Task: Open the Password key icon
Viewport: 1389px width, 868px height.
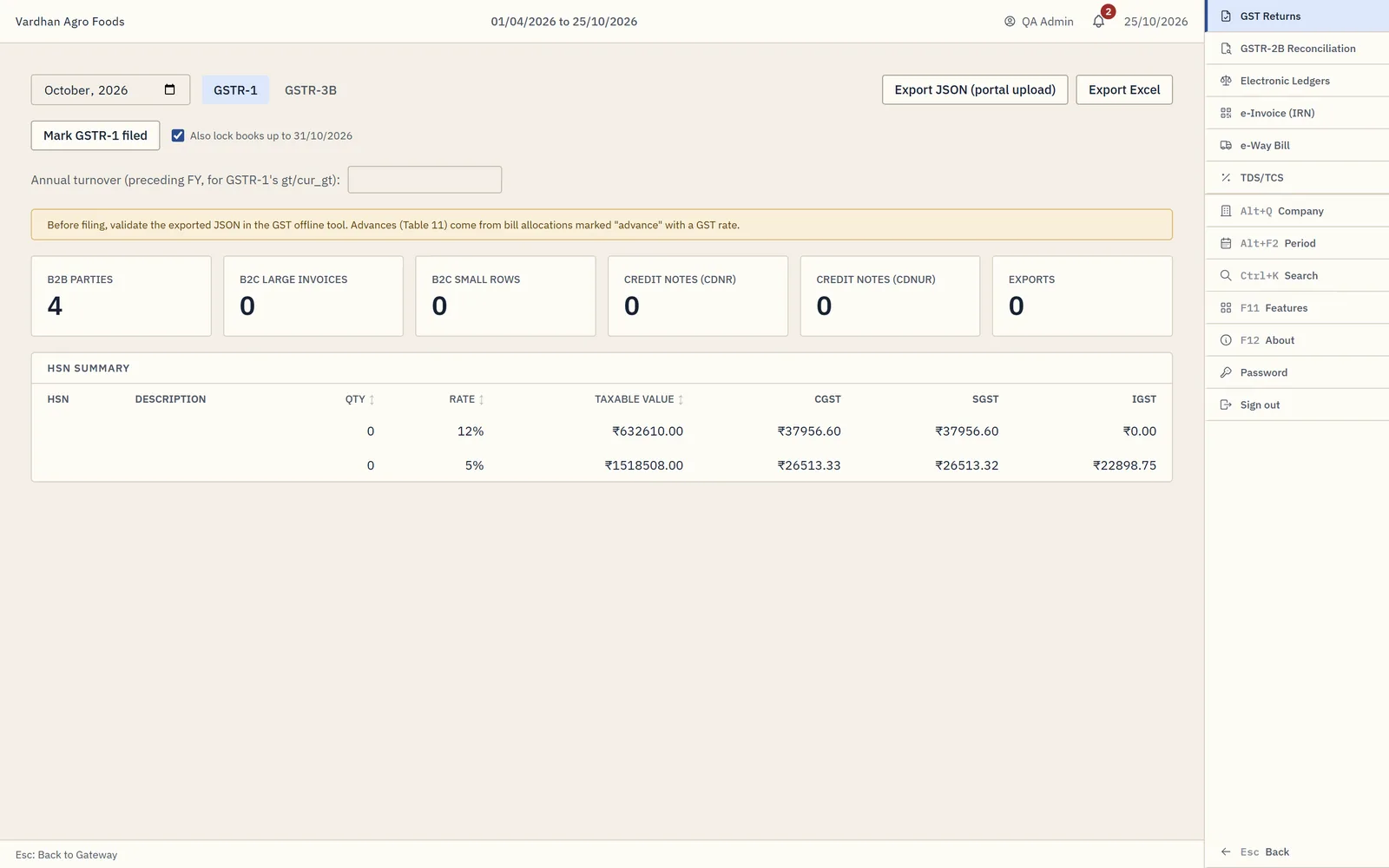Action: click(x=1226, y=372)
